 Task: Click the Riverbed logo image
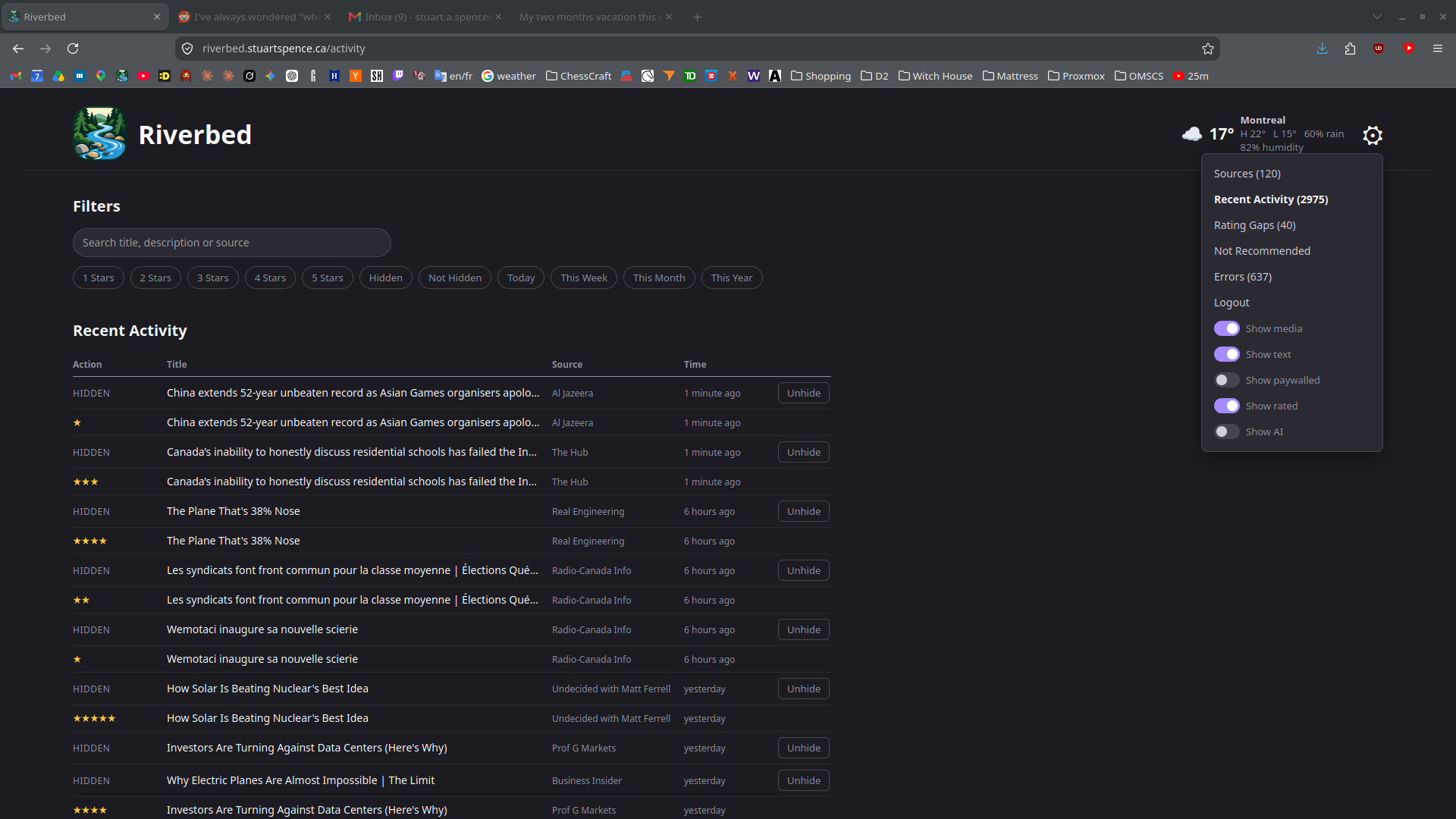pyautogui.click(x=99, y=134)
